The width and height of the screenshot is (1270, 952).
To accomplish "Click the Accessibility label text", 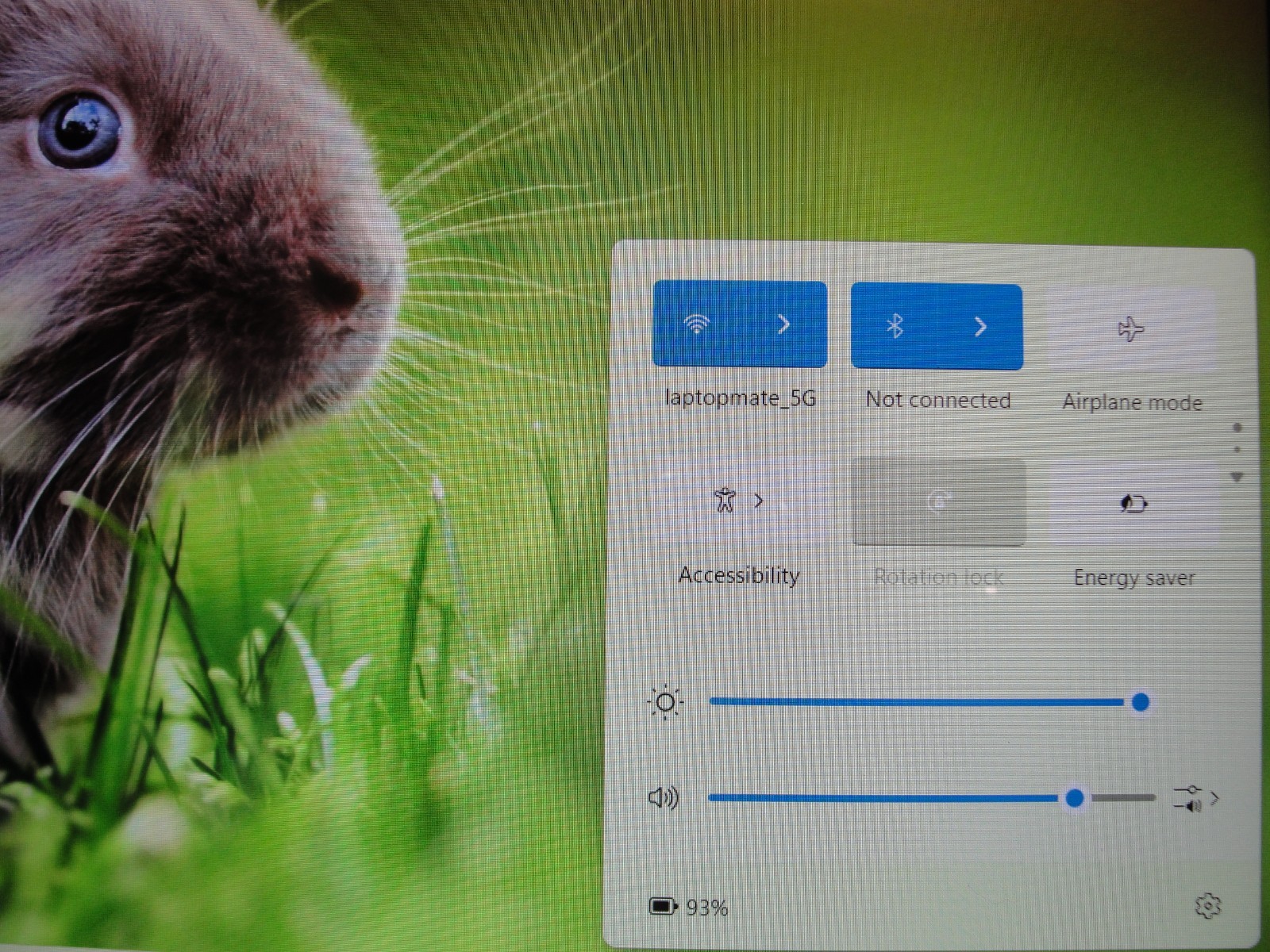I will click(739, 575).
